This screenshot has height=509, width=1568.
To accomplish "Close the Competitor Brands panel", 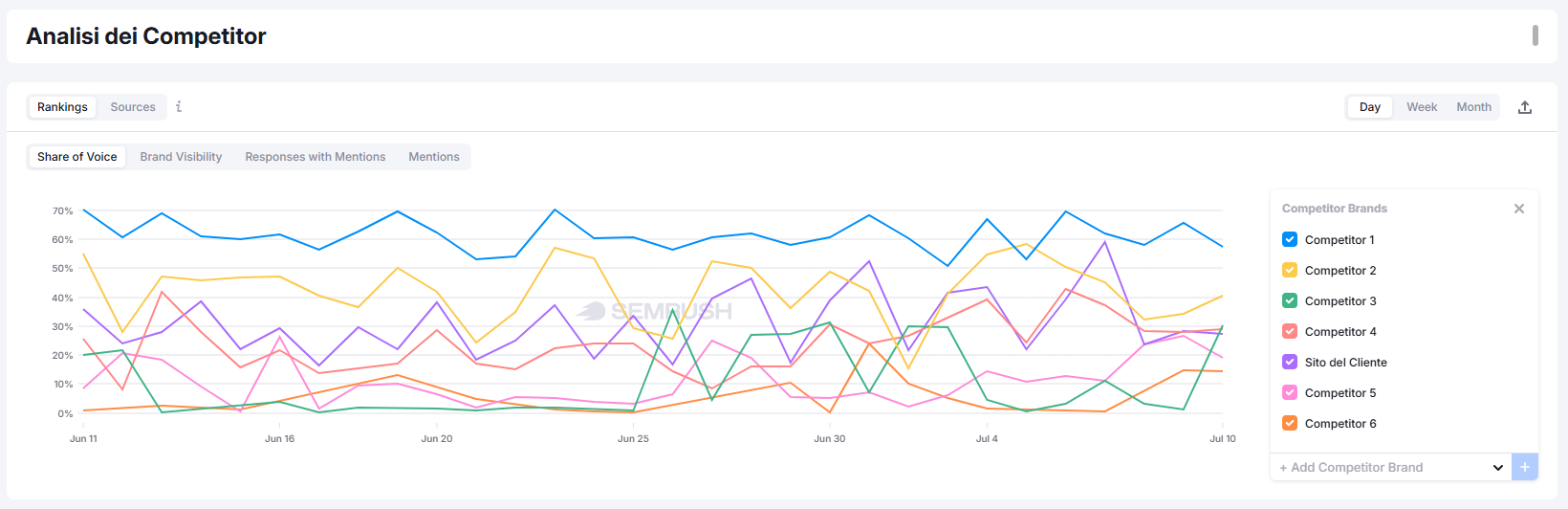I will tap(1519, 209).
